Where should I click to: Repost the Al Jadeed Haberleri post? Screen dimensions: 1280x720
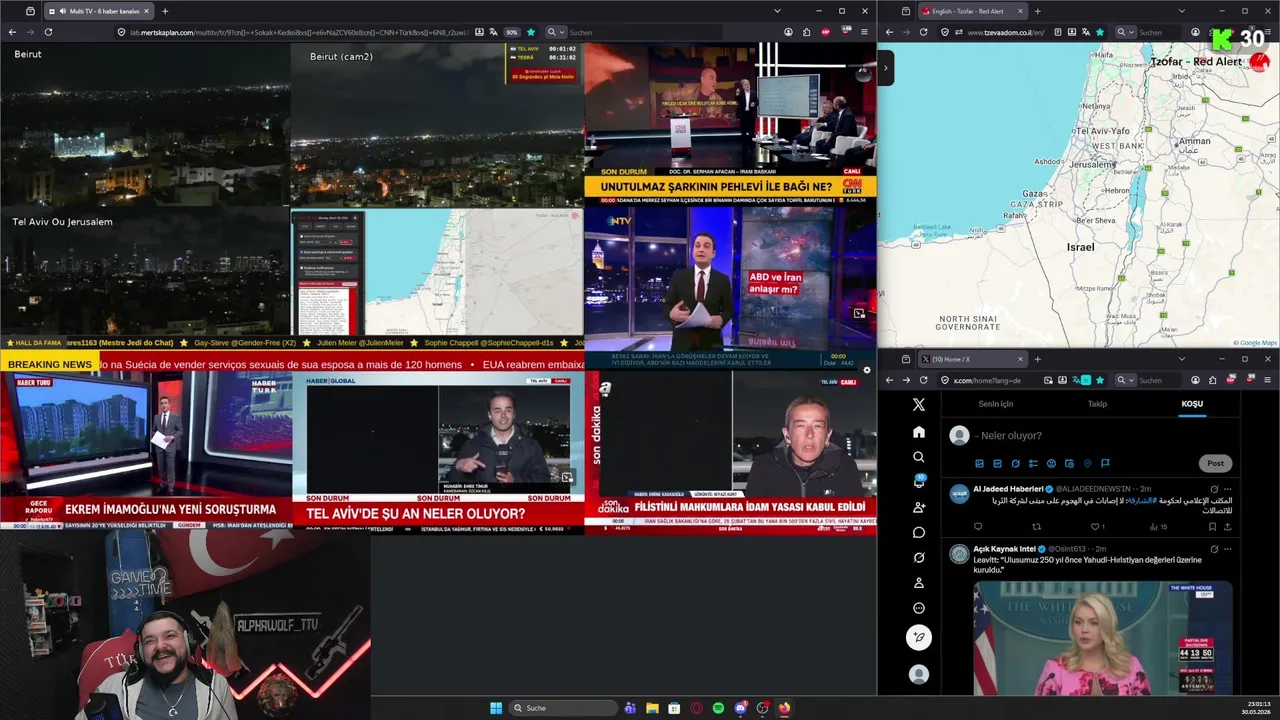pyautogui.click(x=1036, y=526)
